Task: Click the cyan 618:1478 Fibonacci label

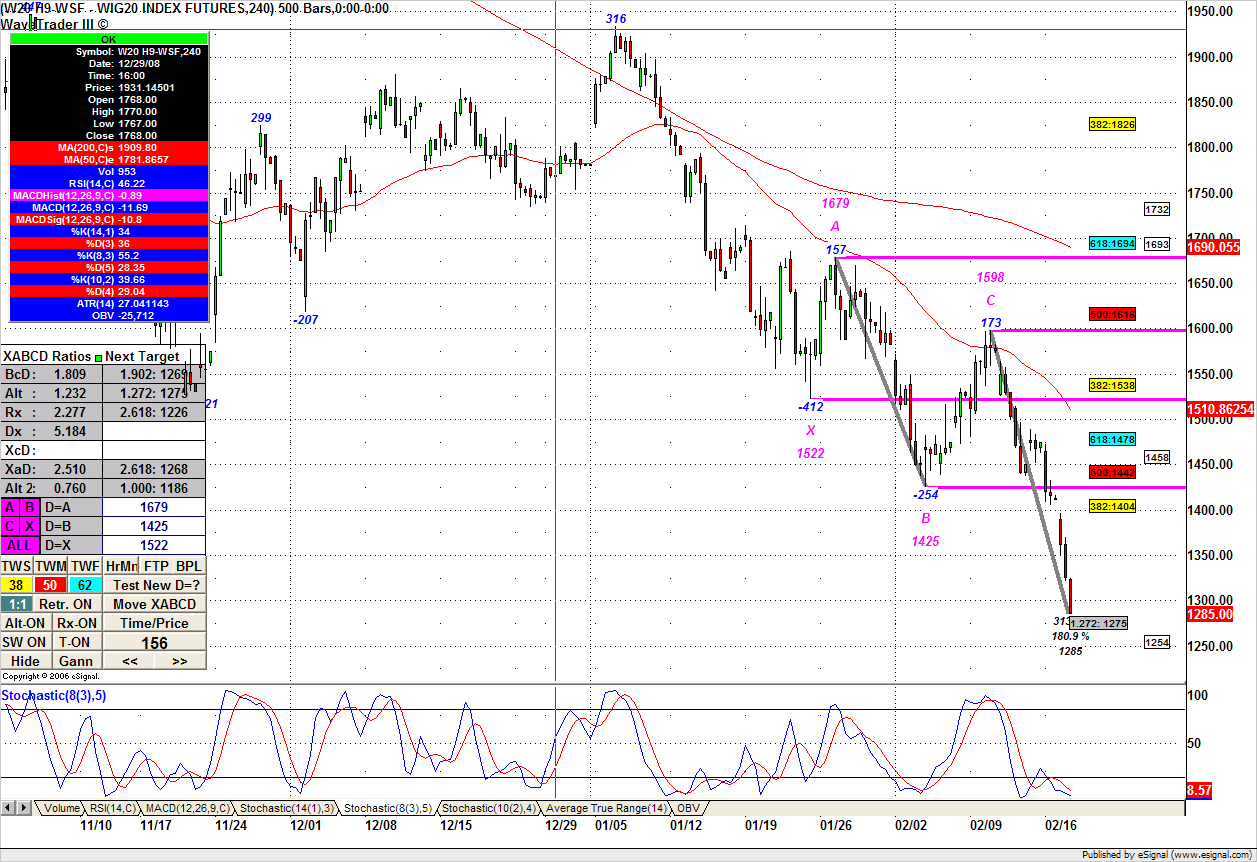Action: click(1112, 439)
